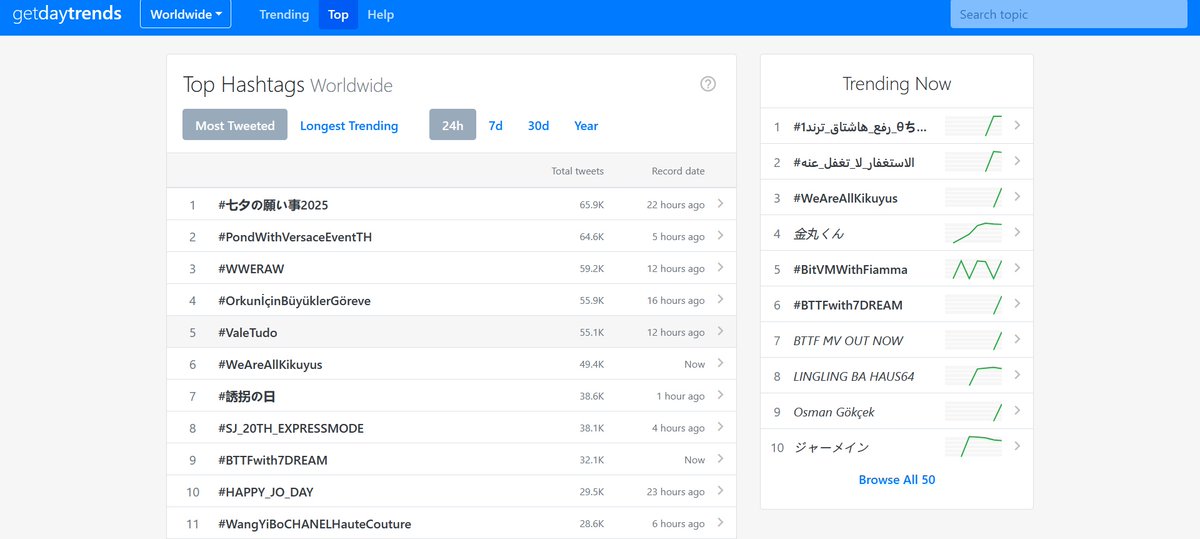Click chevron beside LINGLING BA HAUS64 trend
1200x539 pixels.
click(1017, 375)
